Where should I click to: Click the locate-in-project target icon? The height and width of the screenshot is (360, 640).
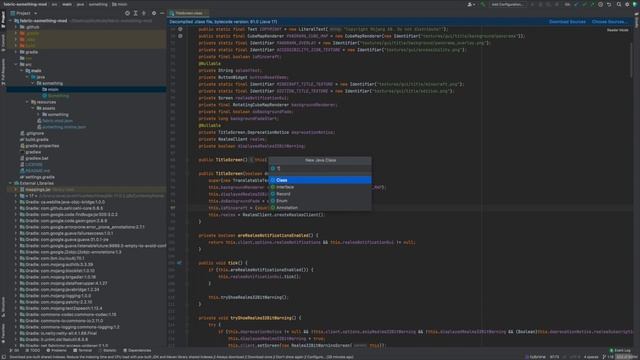pos(127,13)
